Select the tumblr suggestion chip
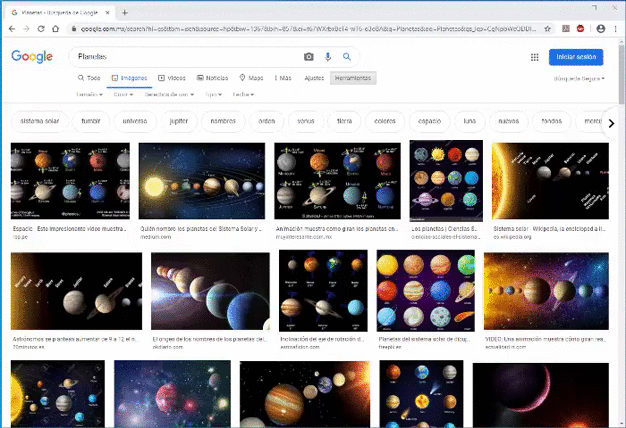Screen dimensions: 626x428 (91, 121)
